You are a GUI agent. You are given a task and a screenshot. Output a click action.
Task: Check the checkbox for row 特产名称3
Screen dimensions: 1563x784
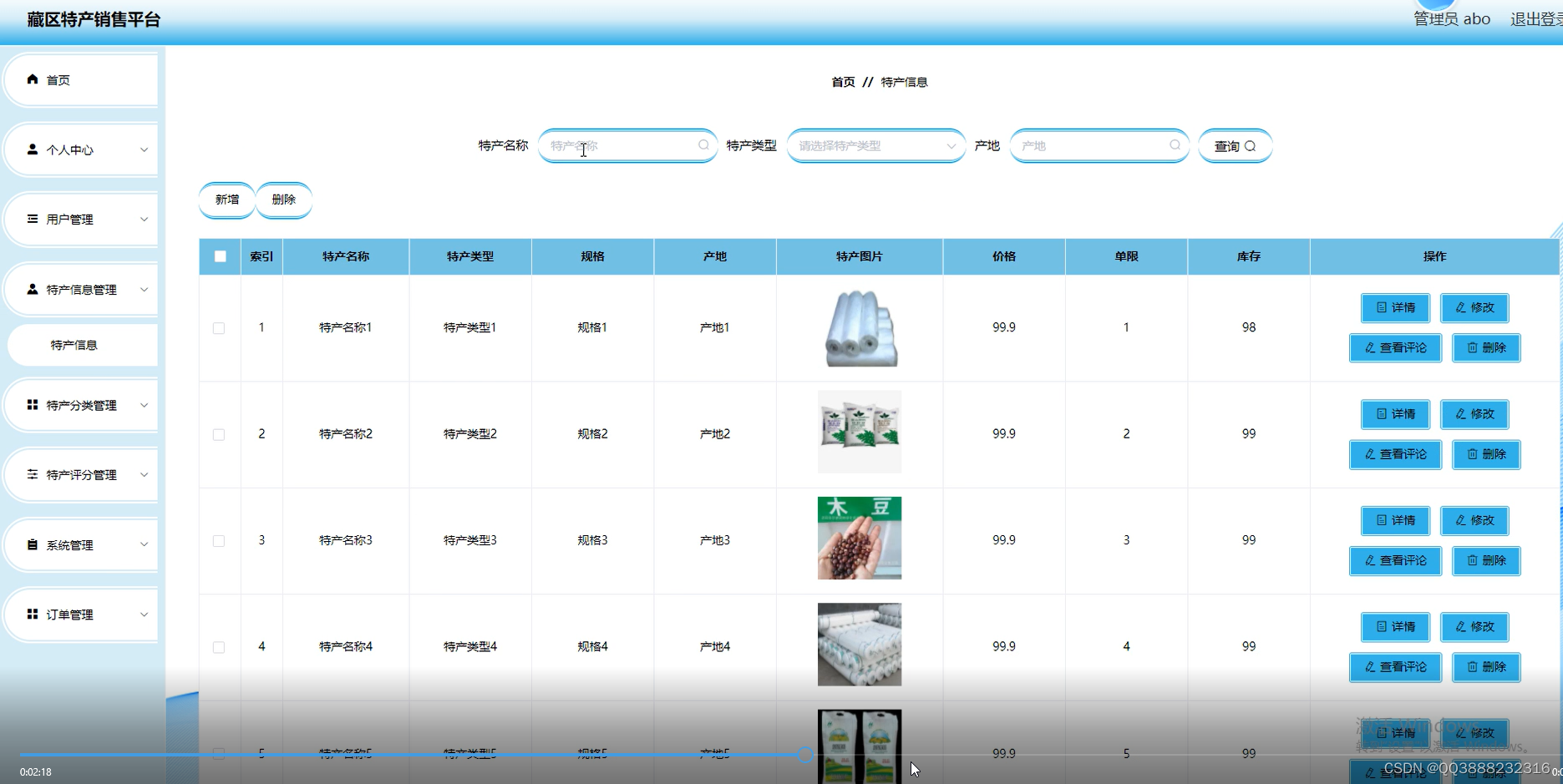point(219,540)
